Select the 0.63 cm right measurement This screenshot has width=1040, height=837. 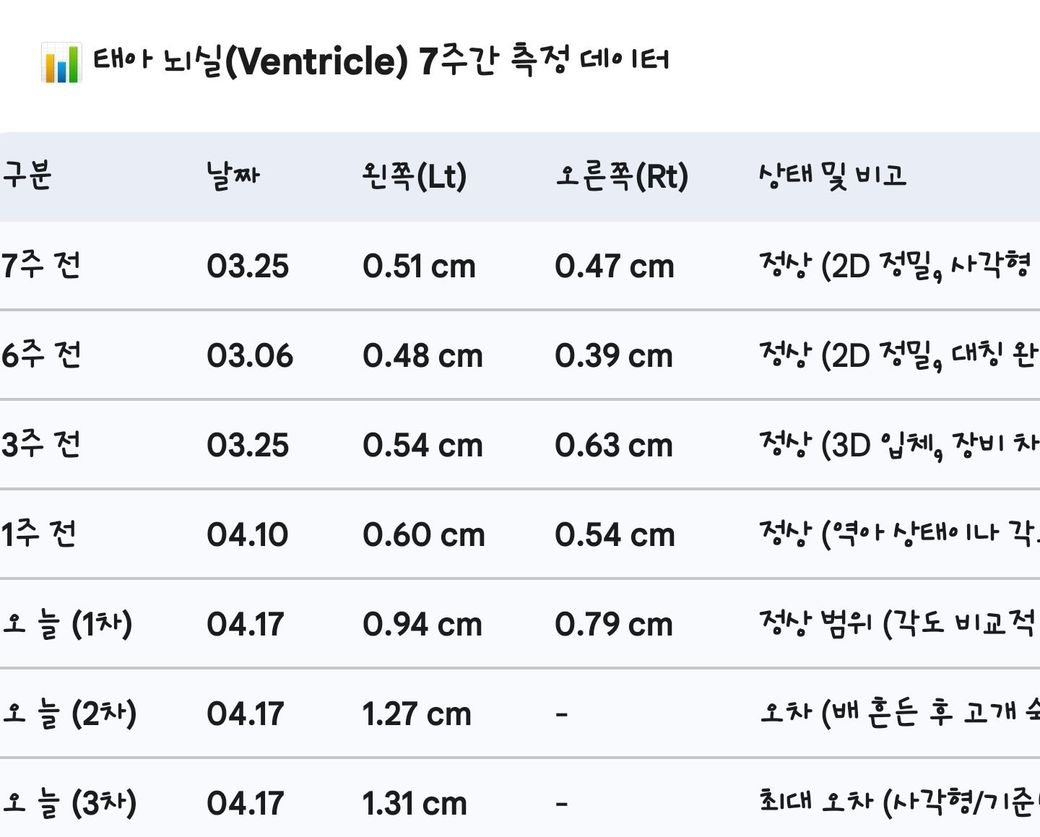click(614, 445)
